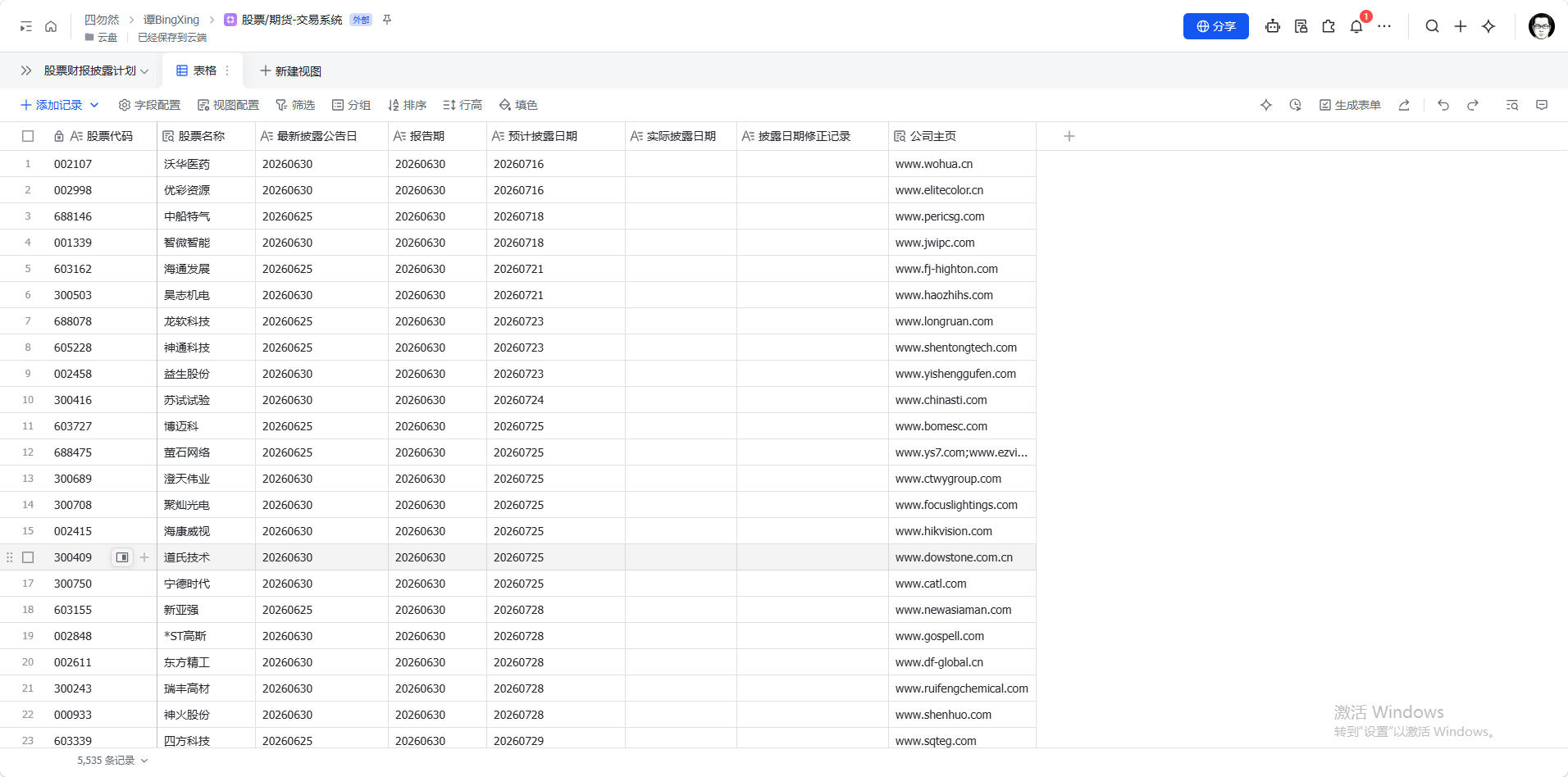Open the 添加记录 dropdown arrow
The image size is (1568, 777).
pos(94,105)
